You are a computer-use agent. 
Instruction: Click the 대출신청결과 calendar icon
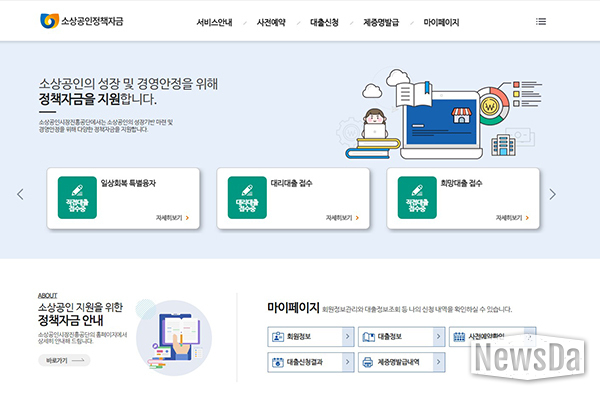(x=277, y=362)
